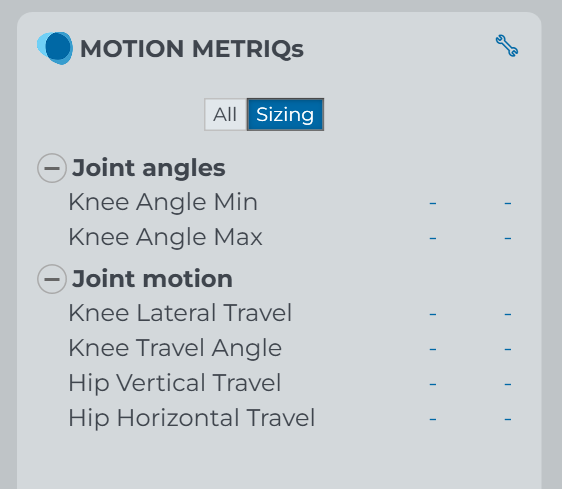This screenshot has height=489, width=562.
Task: Select the Knee Angle Min metric
Action: click(163, 202)
